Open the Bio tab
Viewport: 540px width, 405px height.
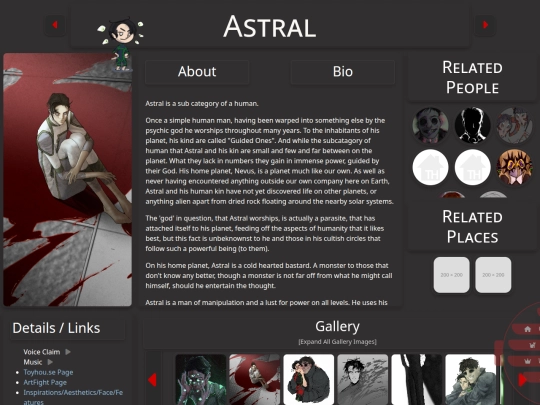click(x=343, y=72)
